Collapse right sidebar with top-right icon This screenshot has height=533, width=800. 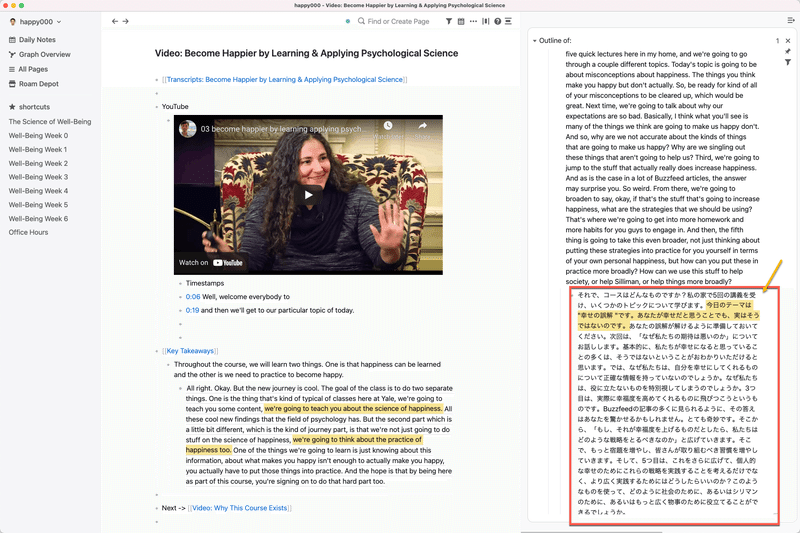tap(790, 20)
